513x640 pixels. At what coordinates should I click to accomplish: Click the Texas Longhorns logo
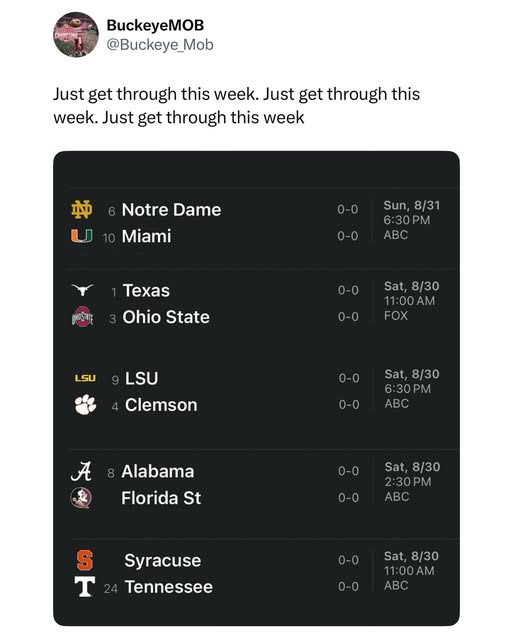click(x=83, y=290)
